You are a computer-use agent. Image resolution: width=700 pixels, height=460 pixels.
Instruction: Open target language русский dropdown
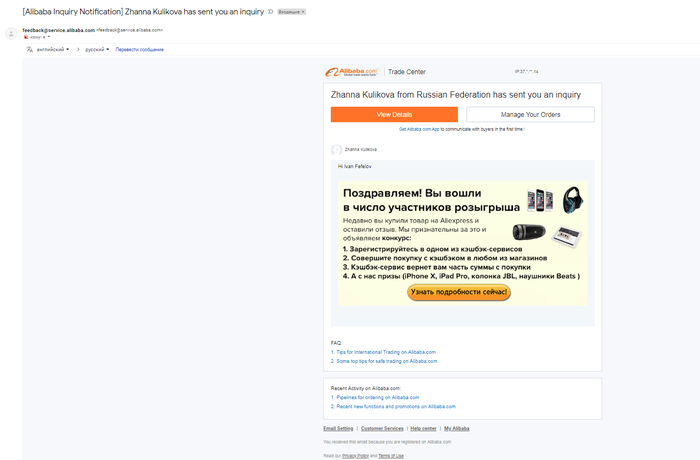coord(97,50)
